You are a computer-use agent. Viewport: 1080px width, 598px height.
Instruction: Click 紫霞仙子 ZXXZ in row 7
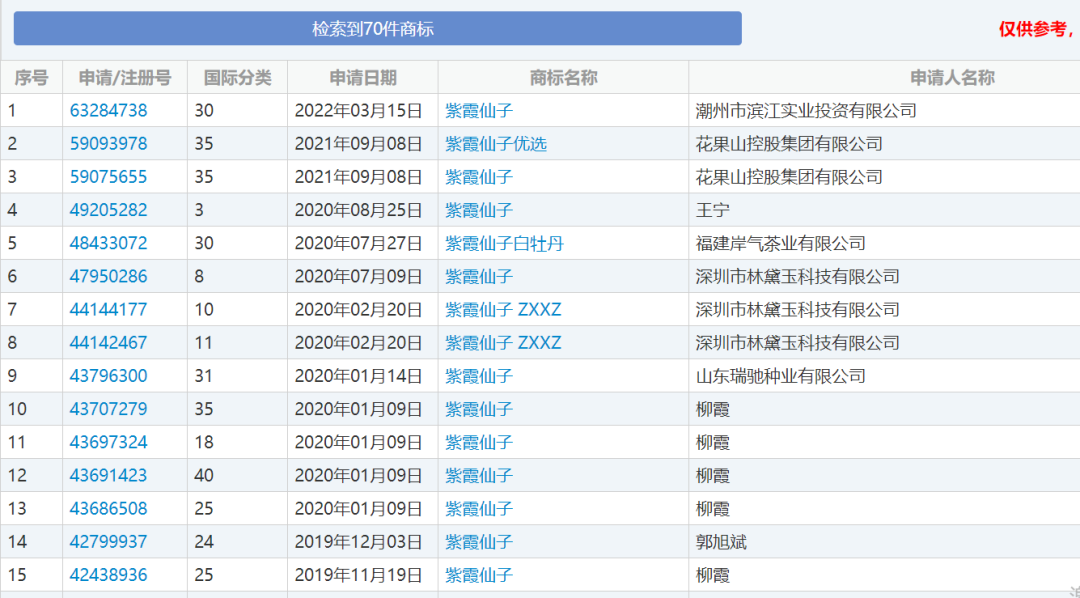click(503, 309)
